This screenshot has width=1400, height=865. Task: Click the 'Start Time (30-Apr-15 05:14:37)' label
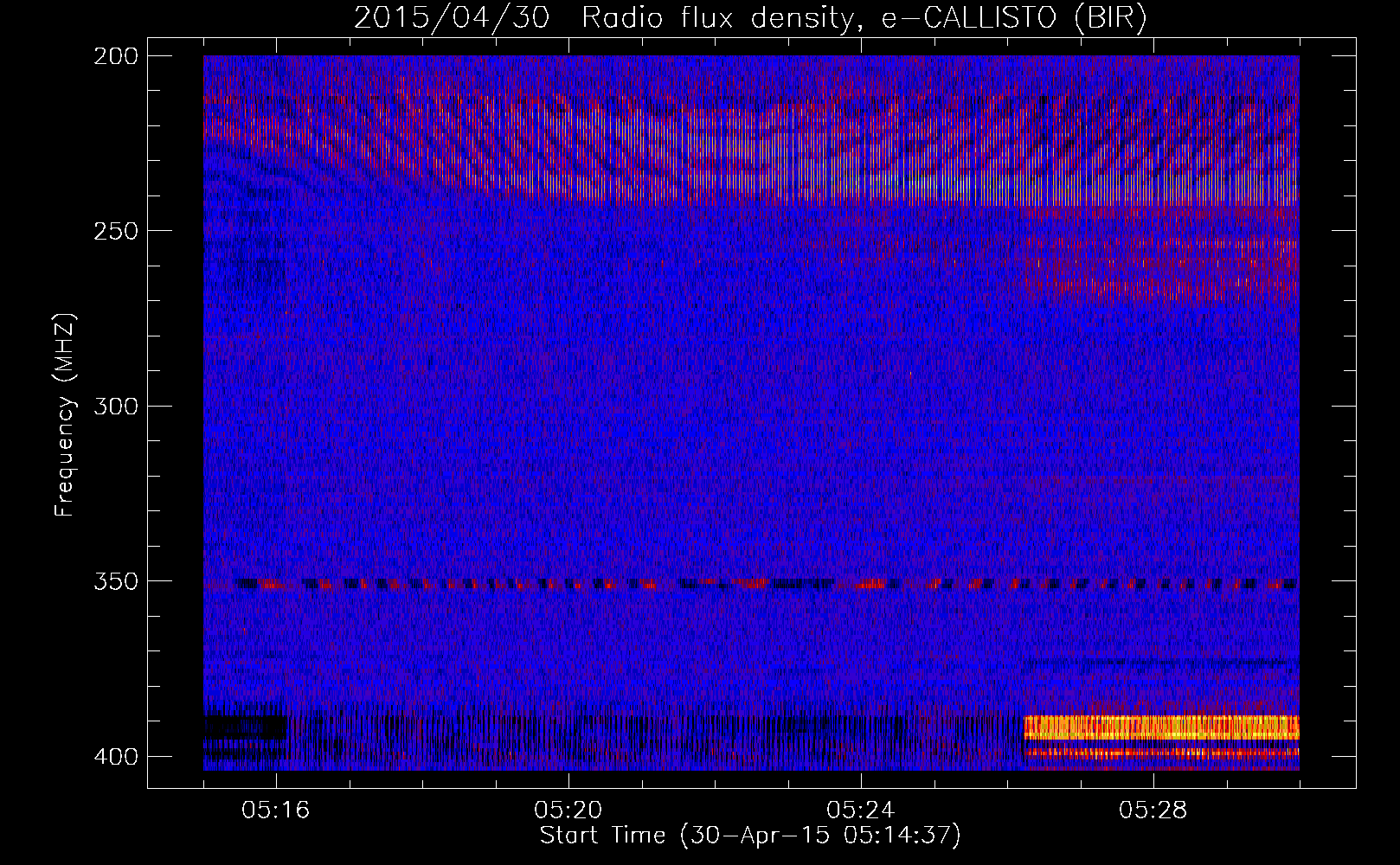(x=750, y=836)
